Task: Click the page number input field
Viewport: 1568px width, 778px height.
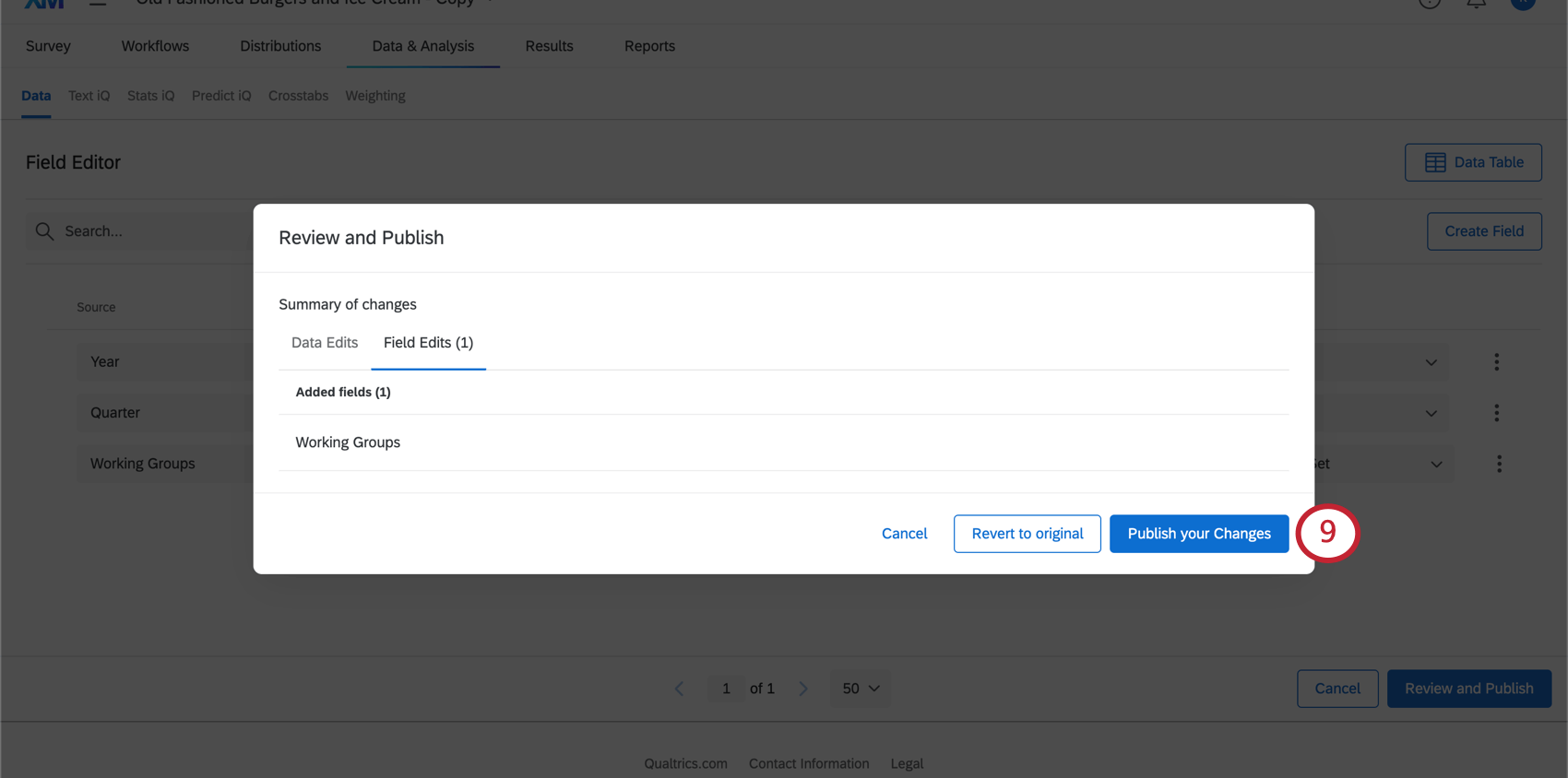Action: pos(727,689)
